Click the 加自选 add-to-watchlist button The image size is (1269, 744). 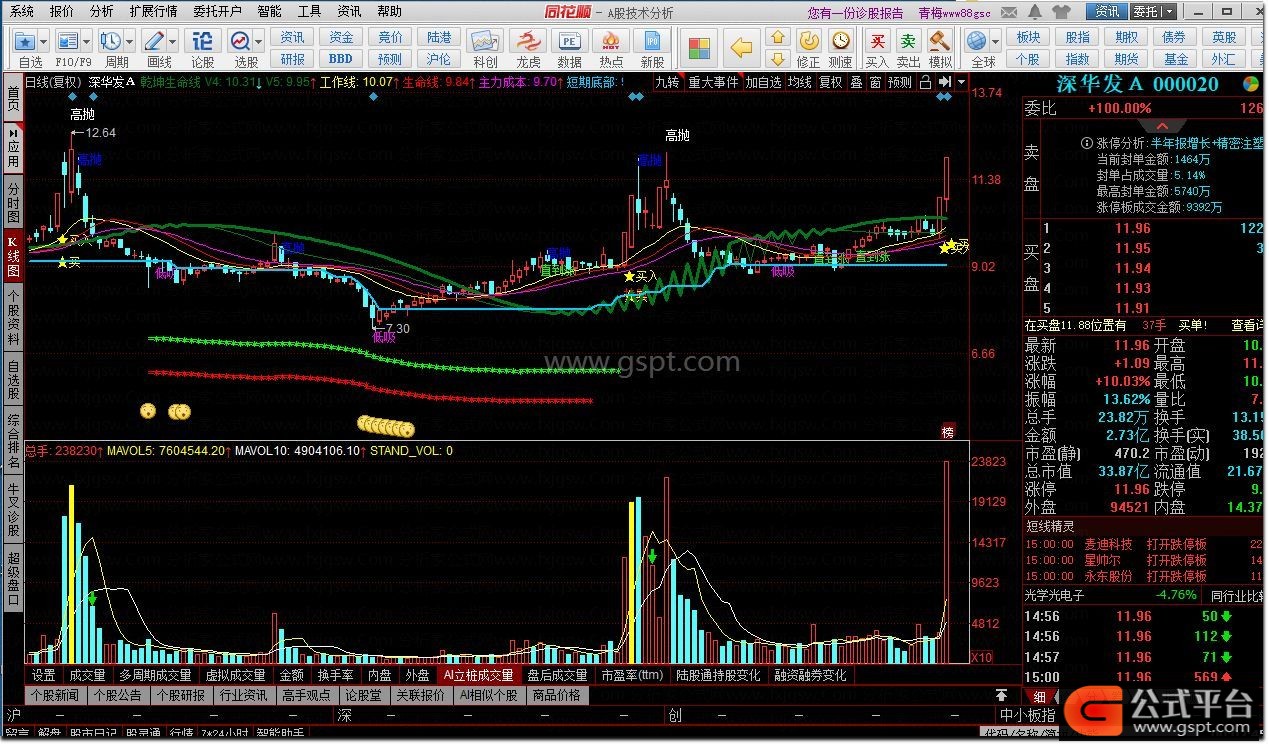coord(763,82)
